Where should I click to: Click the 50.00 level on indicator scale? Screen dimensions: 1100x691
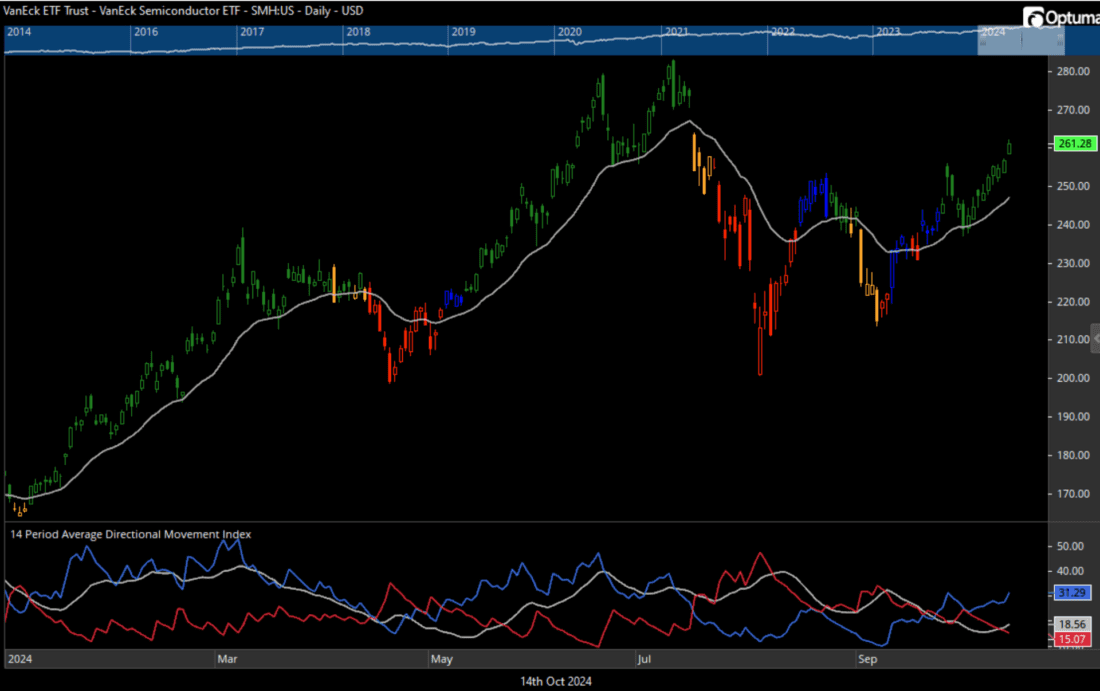(x=1070, y=546)
